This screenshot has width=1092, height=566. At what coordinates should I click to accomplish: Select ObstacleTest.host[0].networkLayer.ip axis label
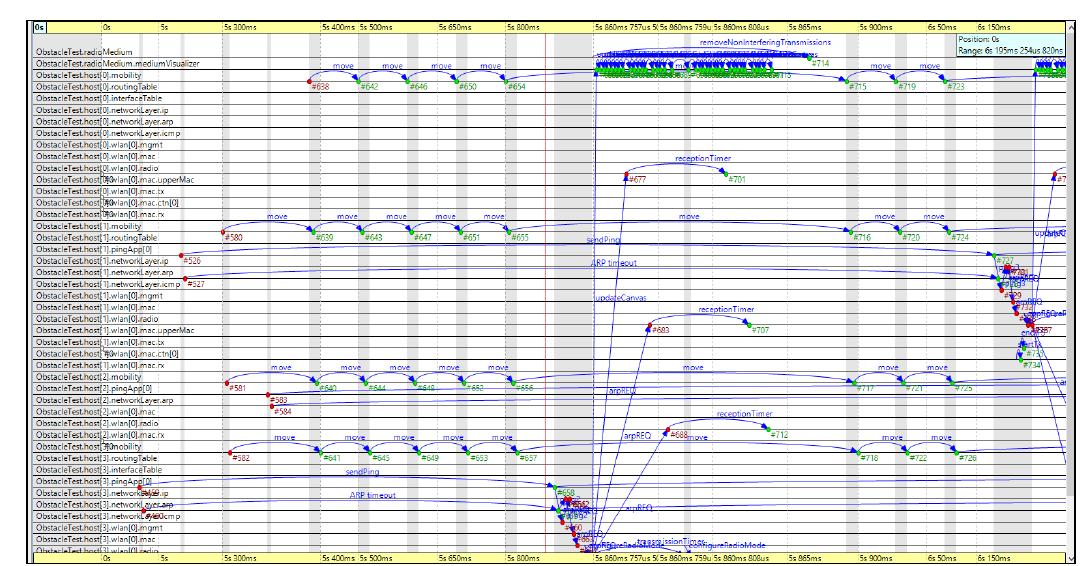click(102, 110)
